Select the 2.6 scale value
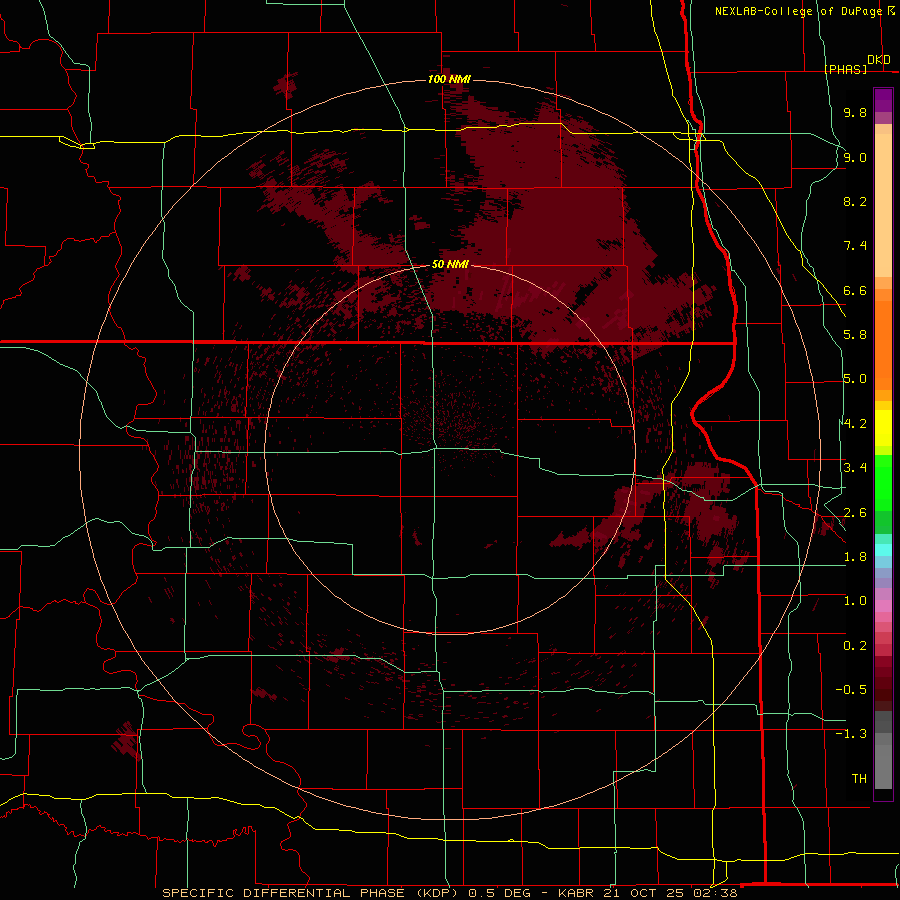 pyautogui.click(x=855, y=513)
